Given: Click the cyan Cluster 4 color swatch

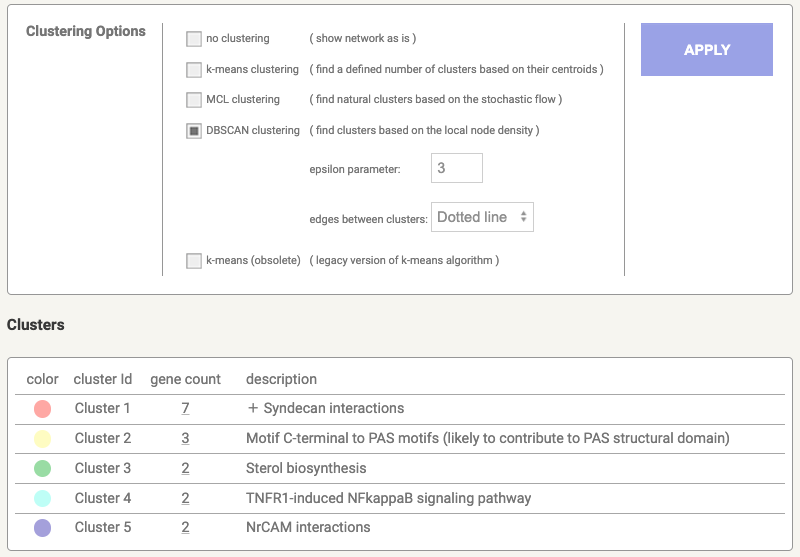Looking at the screenshot, I should coord(42,498).
